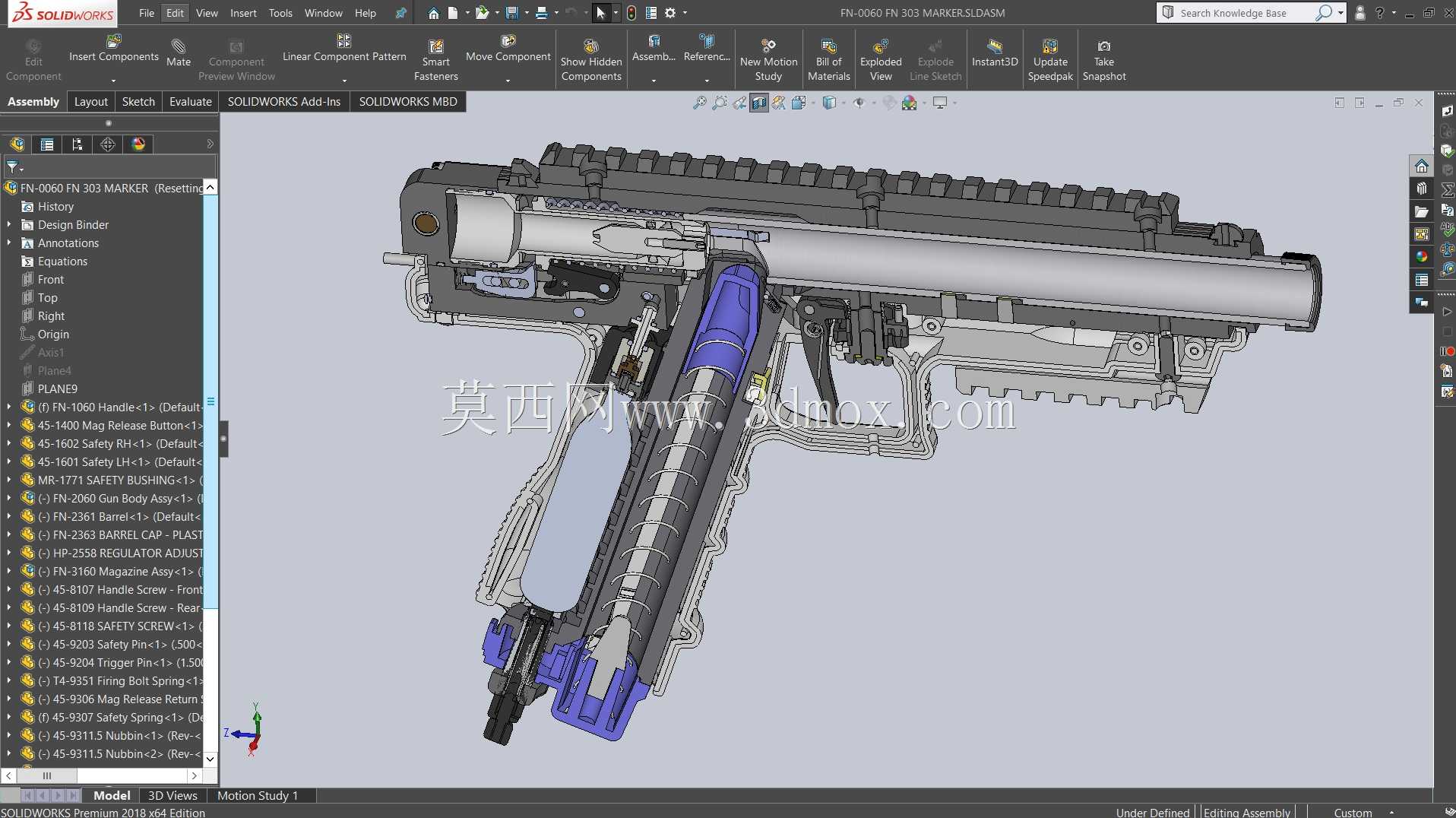The image size is (1456, 818).
Task: Open the DisplayManager tab
Action: coord(138,144)
